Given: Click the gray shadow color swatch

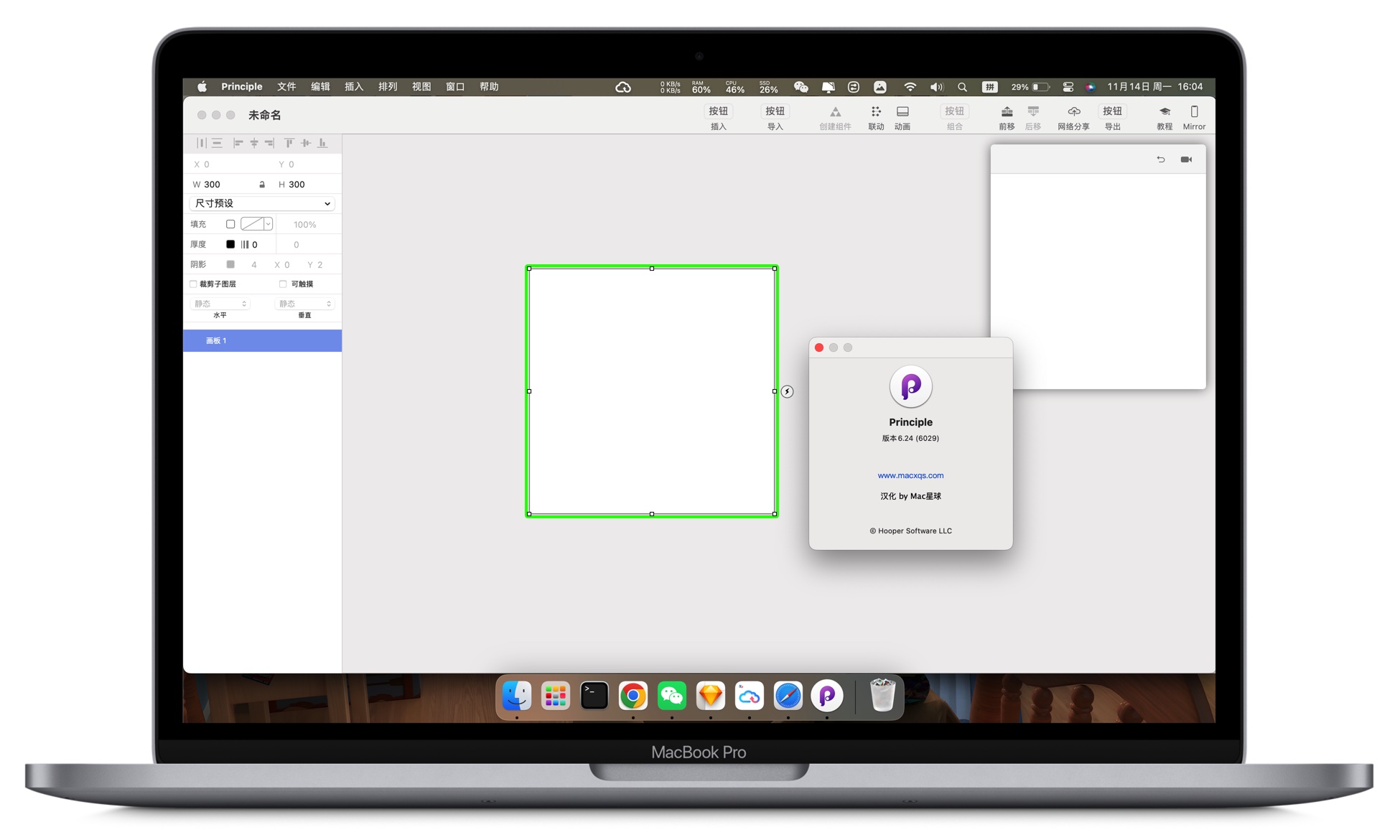Looking at the screenshot, I should (x=230, y=264).
